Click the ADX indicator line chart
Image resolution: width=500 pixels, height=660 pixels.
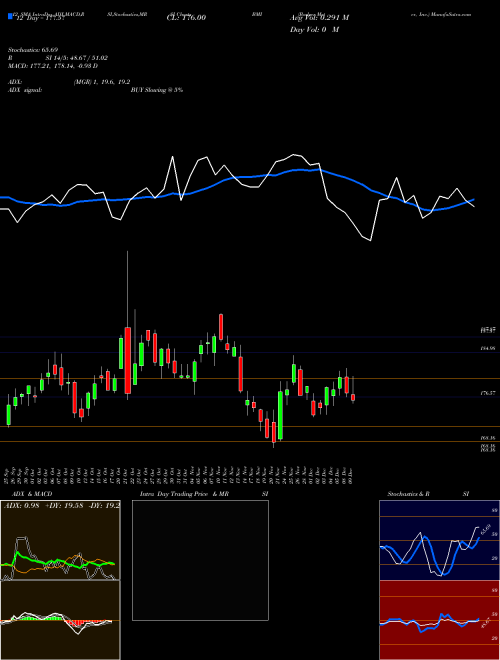tap(60, 540)
